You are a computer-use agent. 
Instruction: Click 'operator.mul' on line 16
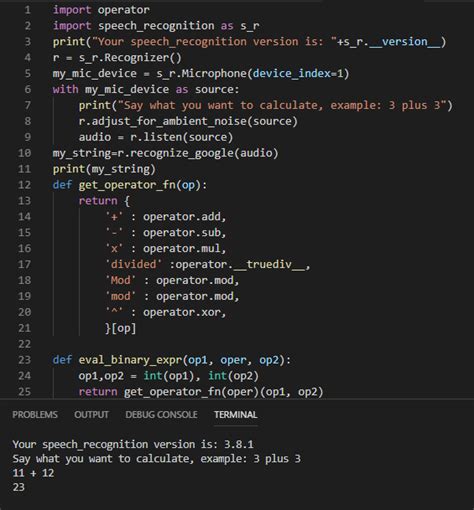click(182, 249)
